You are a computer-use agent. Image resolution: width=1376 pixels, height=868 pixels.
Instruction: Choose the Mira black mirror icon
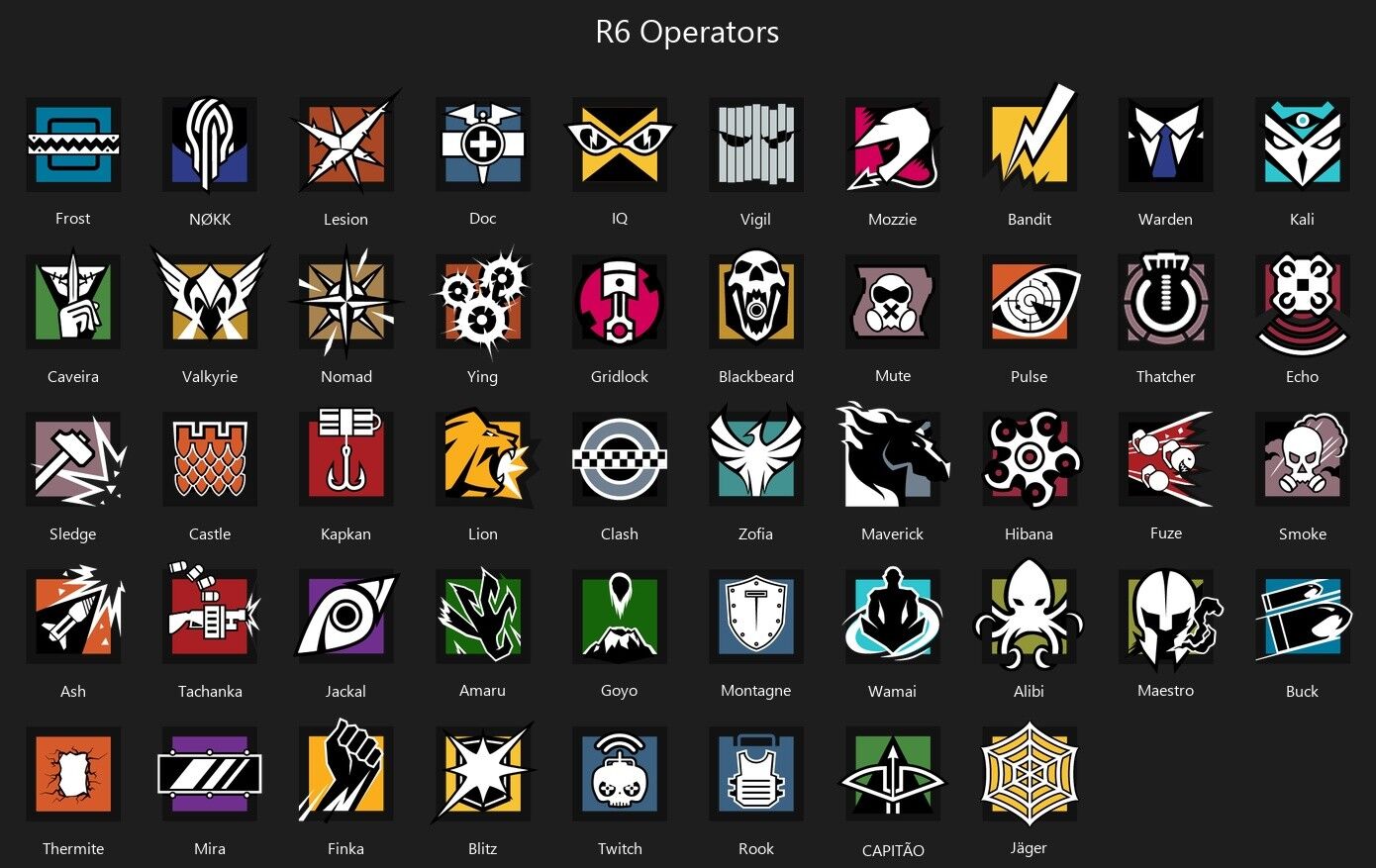pyautogui.click(x=210, y=773)
